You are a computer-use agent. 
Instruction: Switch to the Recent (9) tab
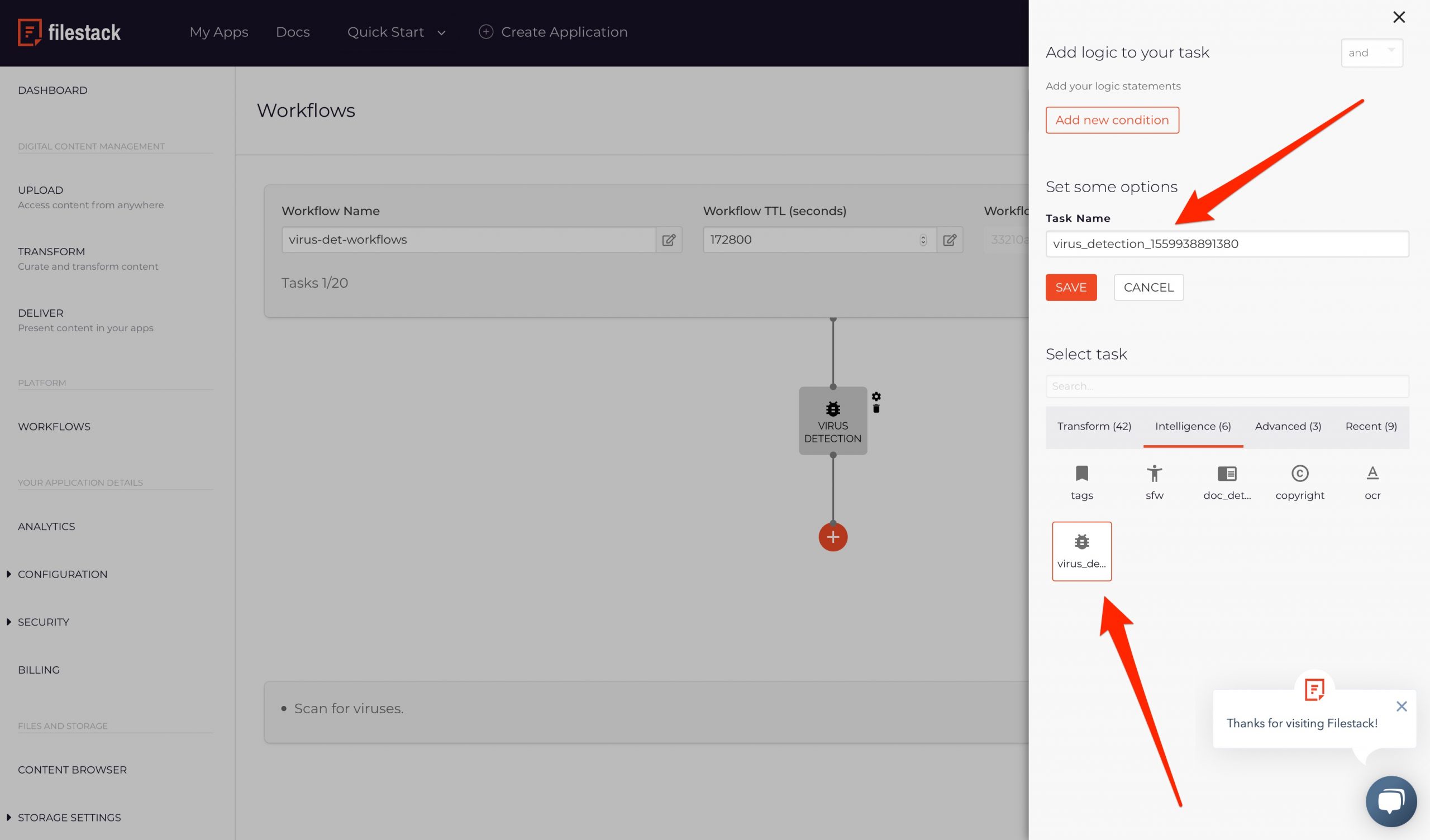click(x=1371, y=426)
